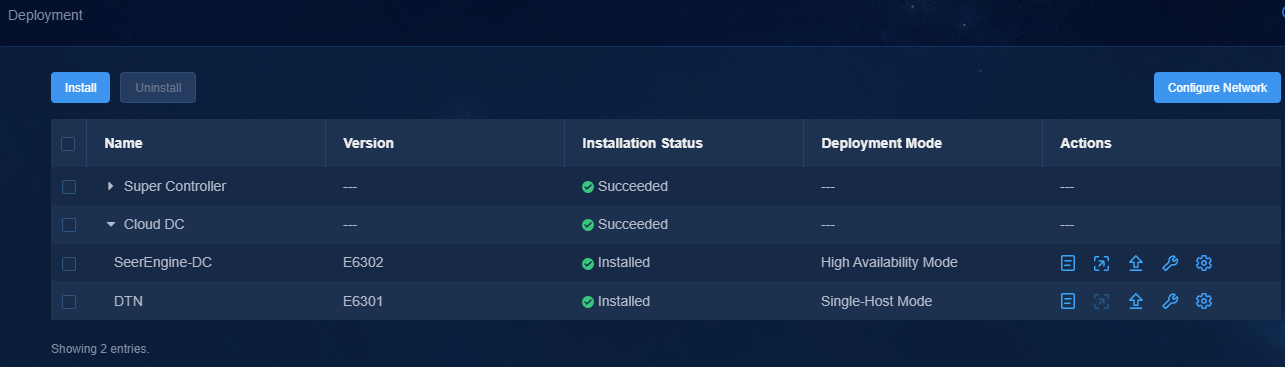Expand the Super Controller tree node
This screenshot has width=1285, height=367.
pos(111,187)
